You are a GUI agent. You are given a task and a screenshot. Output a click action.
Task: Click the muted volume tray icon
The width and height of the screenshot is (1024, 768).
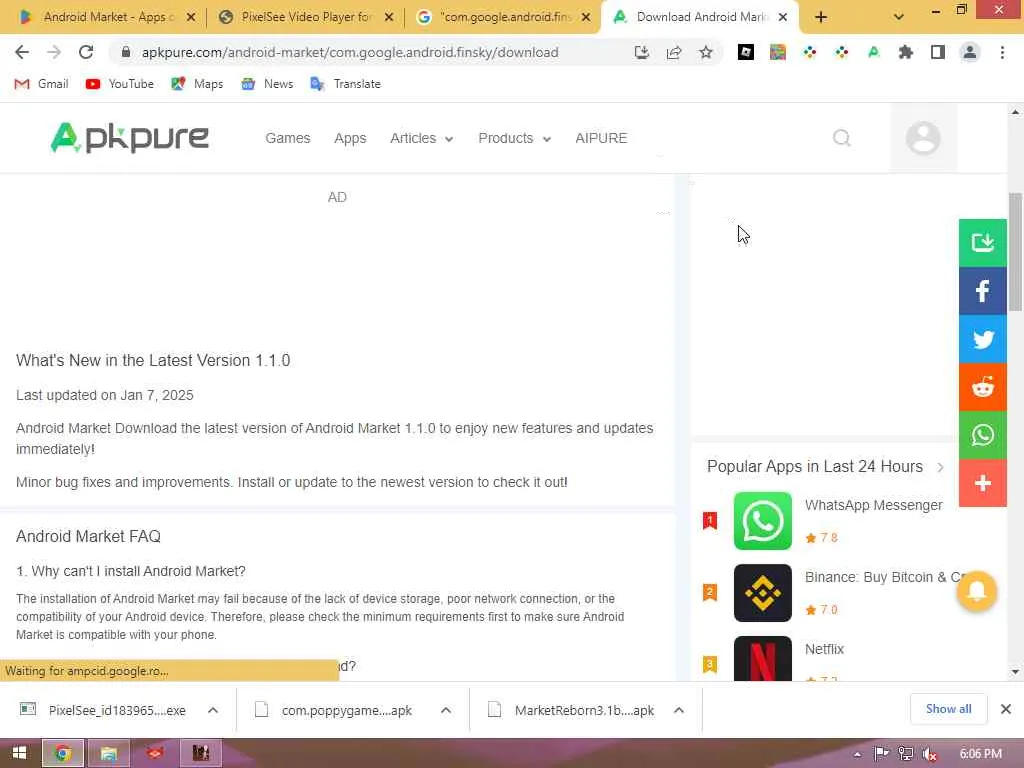pyautogui.click(x=930, y=754)
